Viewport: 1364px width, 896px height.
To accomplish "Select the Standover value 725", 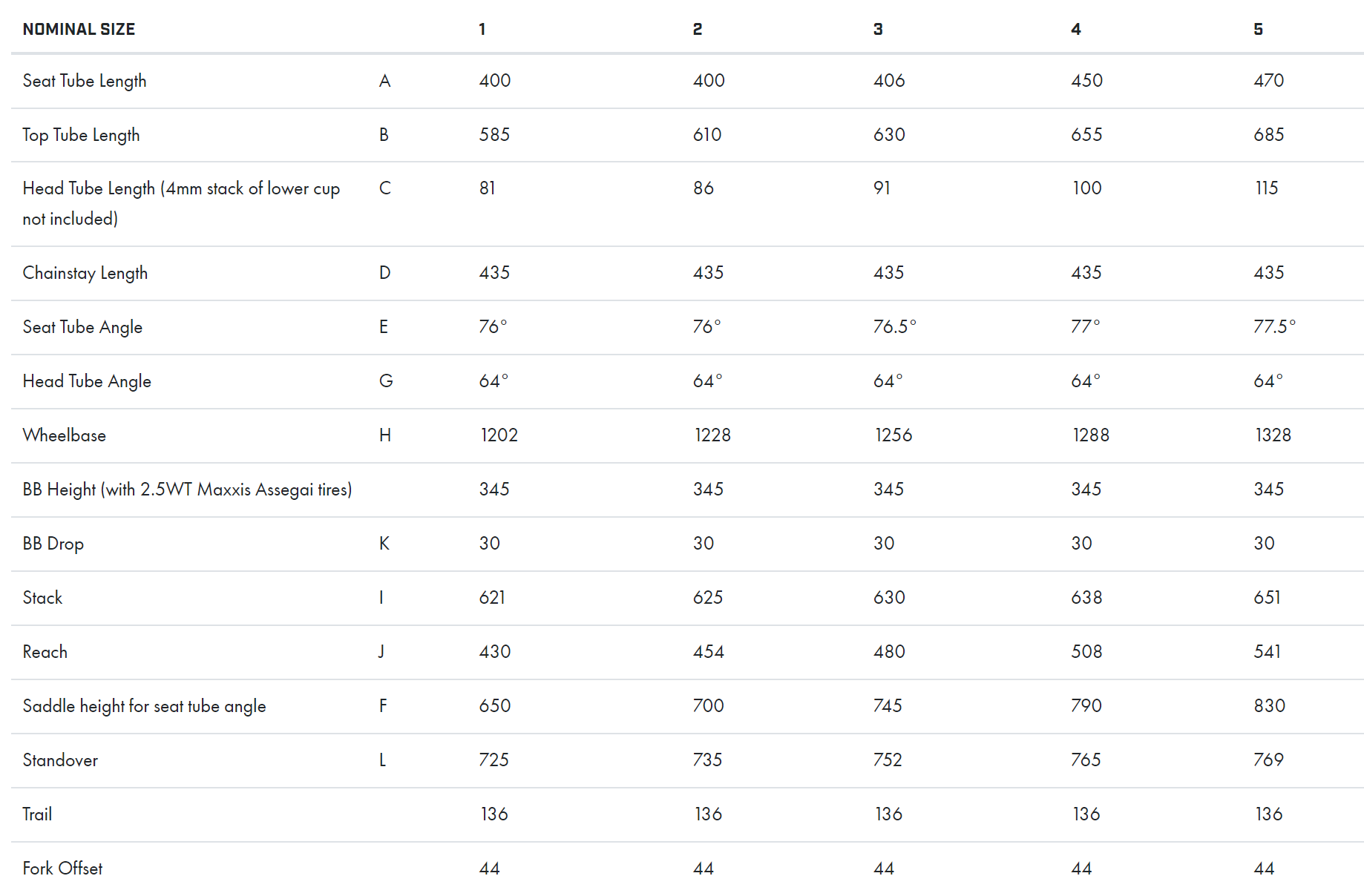I will [494, 760].
